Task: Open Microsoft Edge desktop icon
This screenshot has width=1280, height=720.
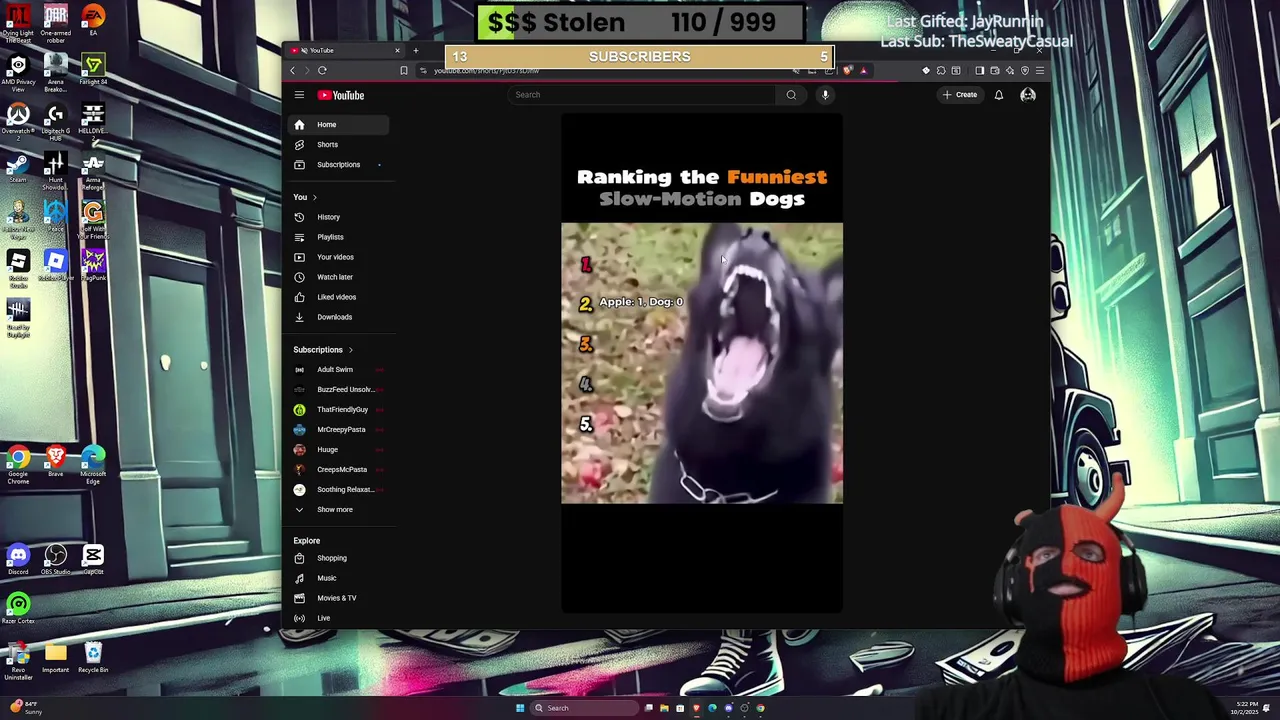Action: point(93,465)
